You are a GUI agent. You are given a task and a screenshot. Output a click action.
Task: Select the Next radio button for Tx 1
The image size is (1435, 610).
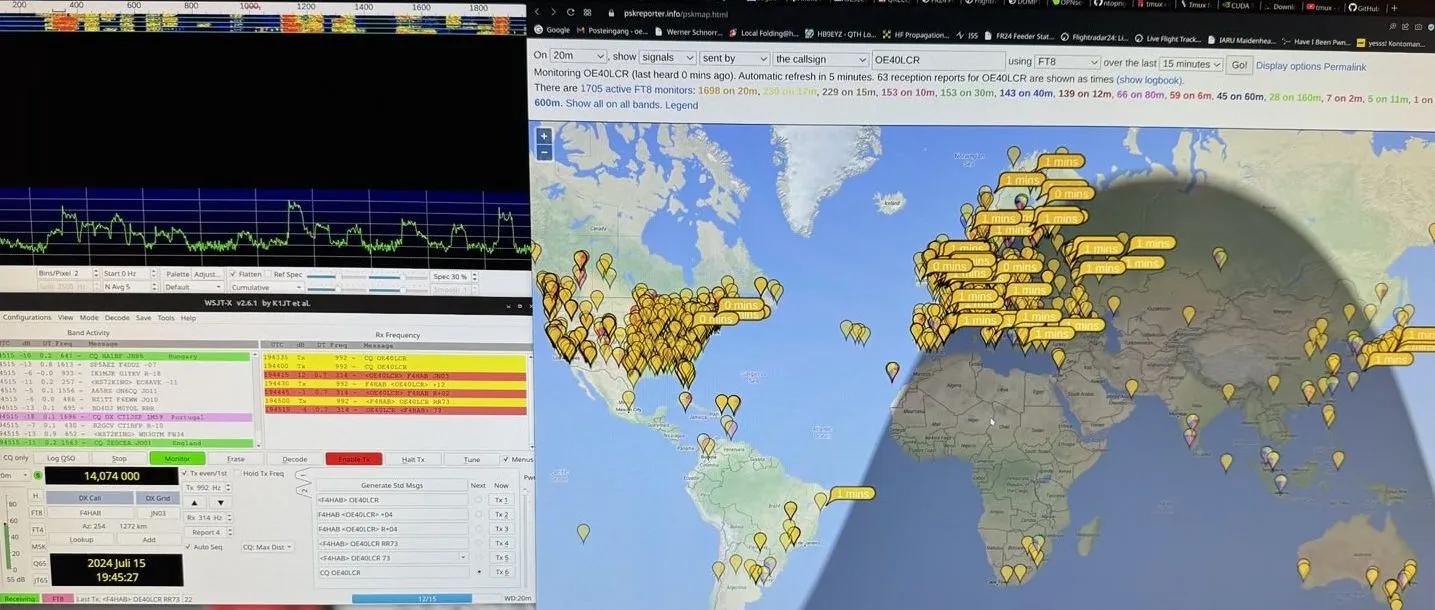(x=478, y=500)
